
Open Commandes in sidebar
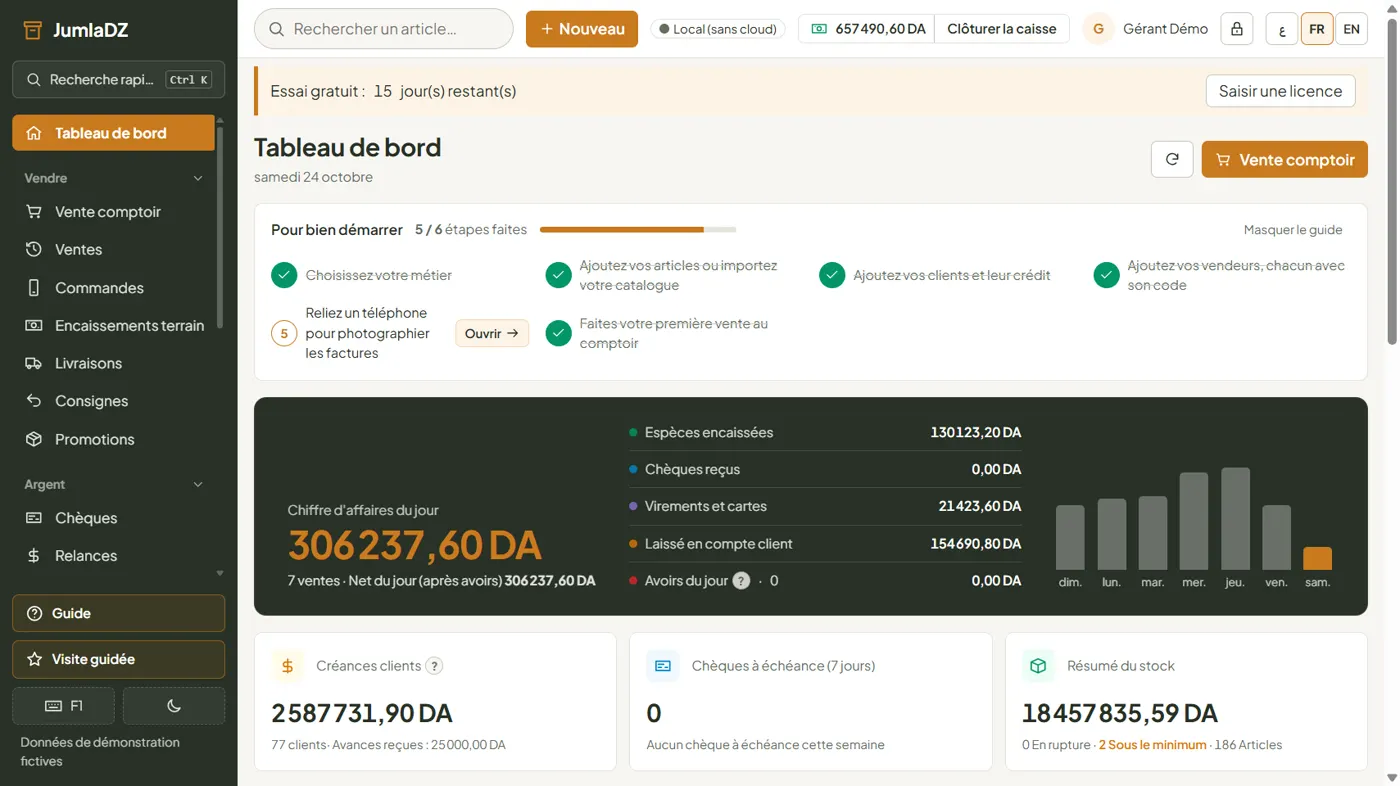113,288
